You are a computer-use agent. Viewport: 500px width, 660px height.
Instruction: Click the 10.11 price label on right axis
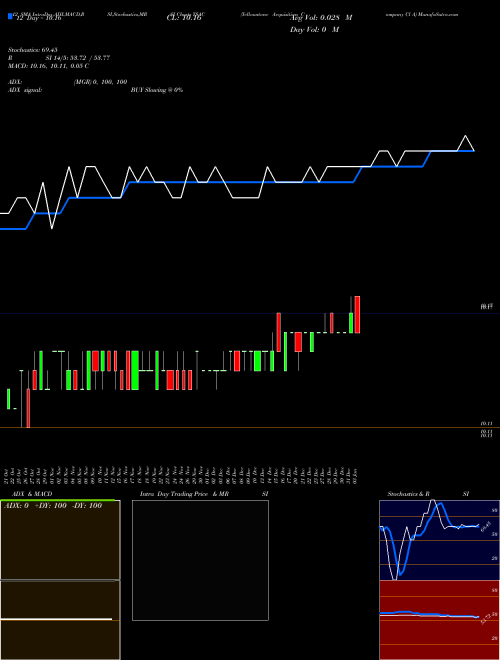tap(487, 423)
